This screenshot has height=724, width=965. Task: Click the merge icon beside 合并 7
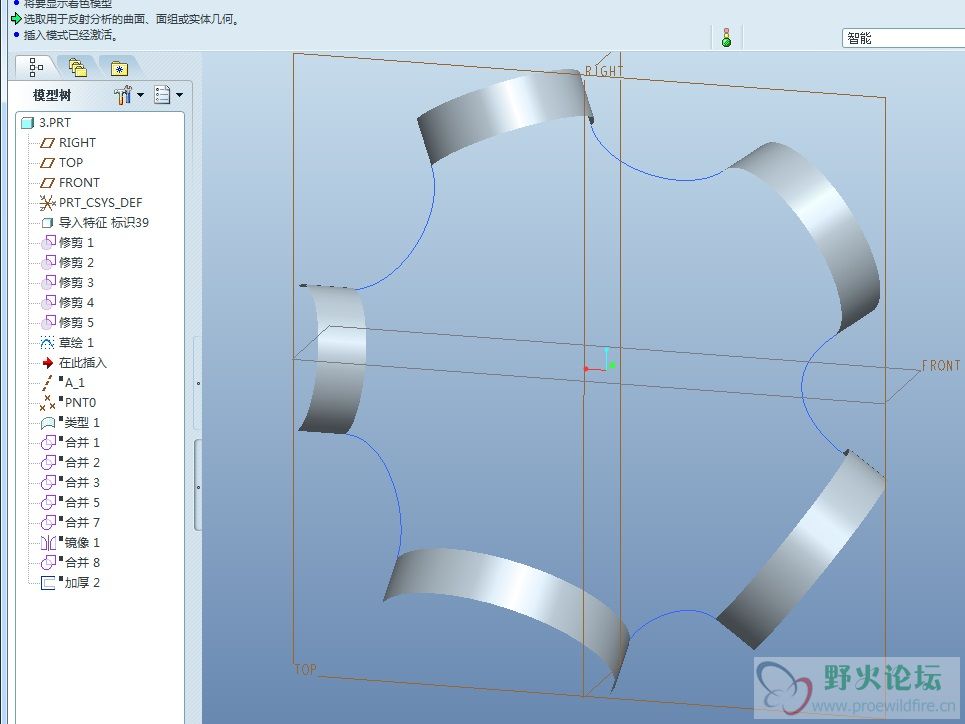(x=48, y=523)
